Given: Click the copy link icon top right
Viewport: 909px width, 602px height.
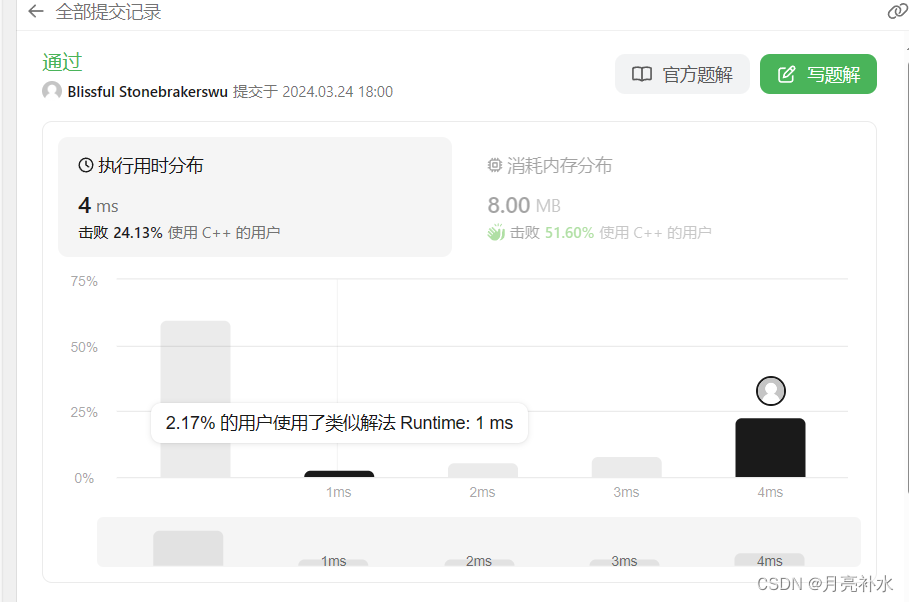Looking at the screenshot, I should pyautogui.click(x=898, y=11).
